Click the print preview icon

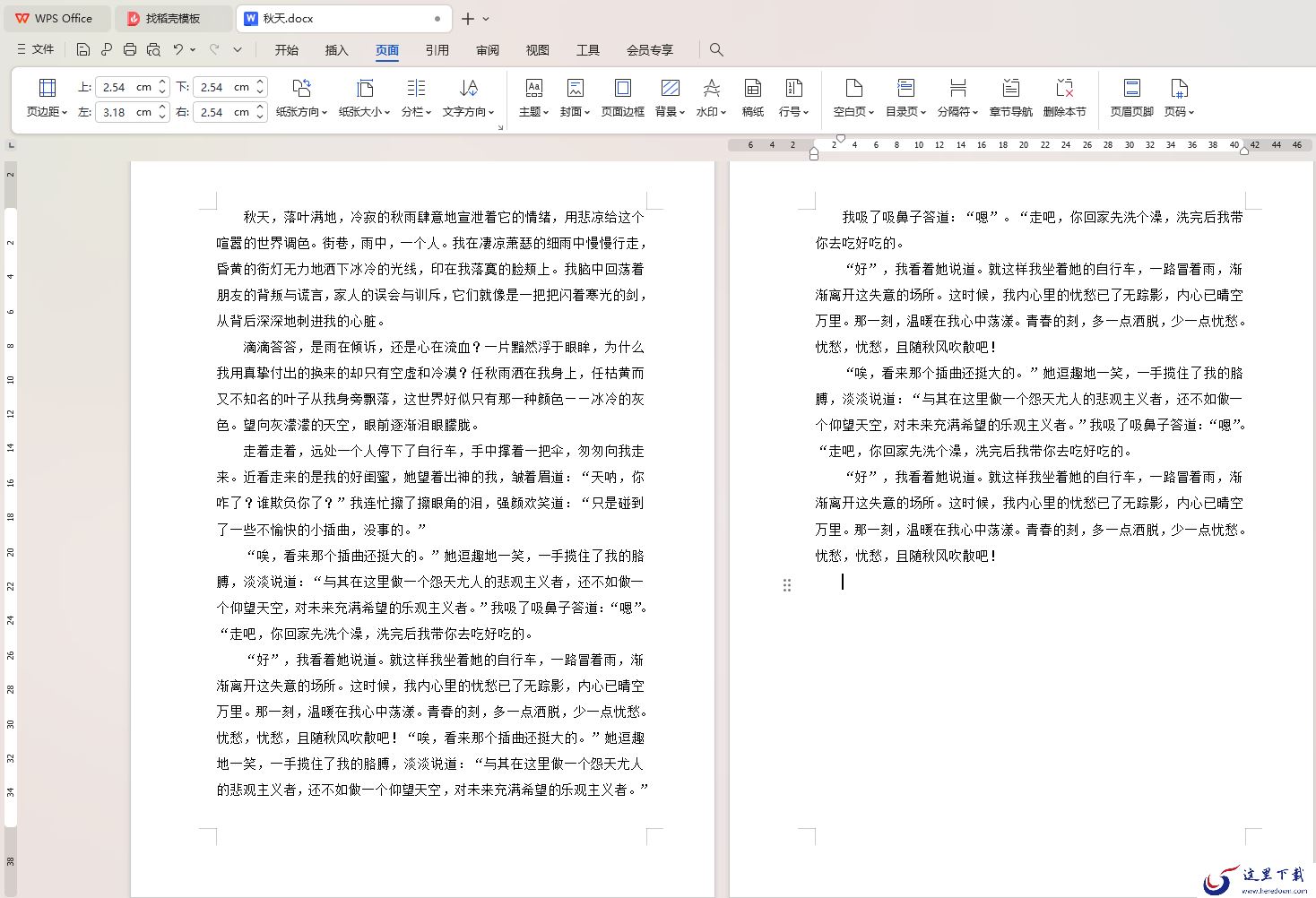153,49
